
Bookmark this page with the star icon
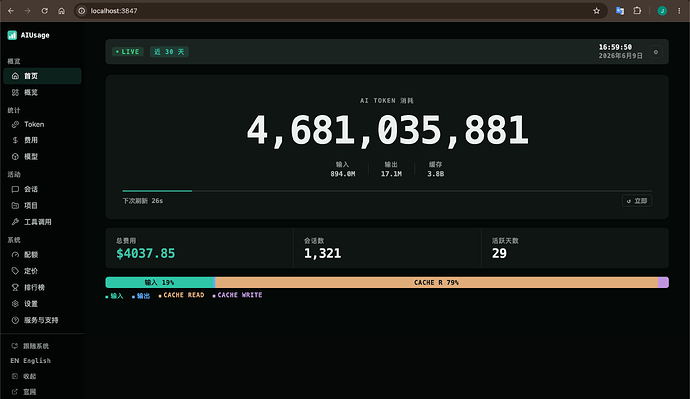tap(596, 11)
